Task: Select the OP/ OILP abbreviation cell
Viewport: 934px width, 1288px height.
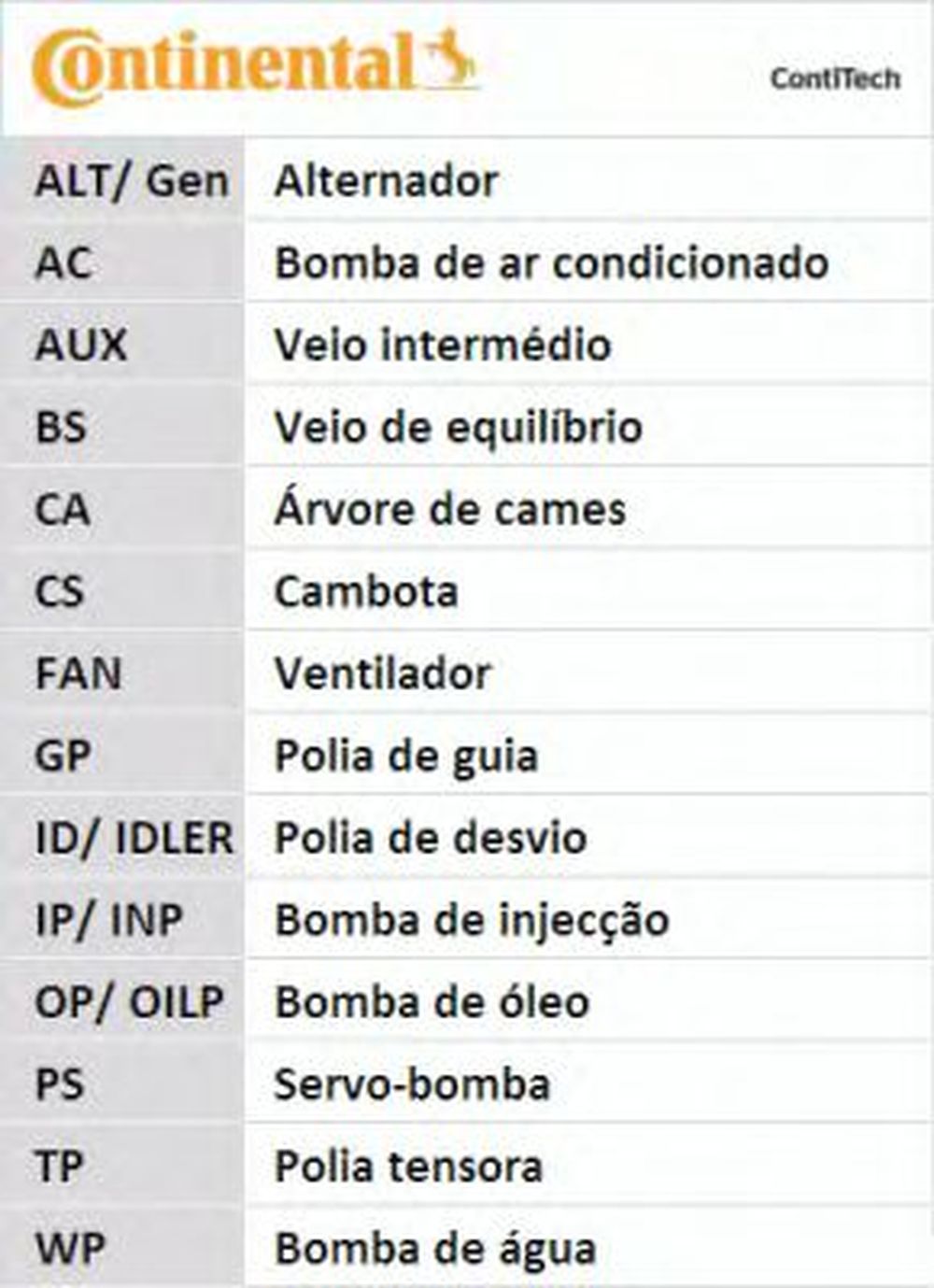Action: [129, 1003]
